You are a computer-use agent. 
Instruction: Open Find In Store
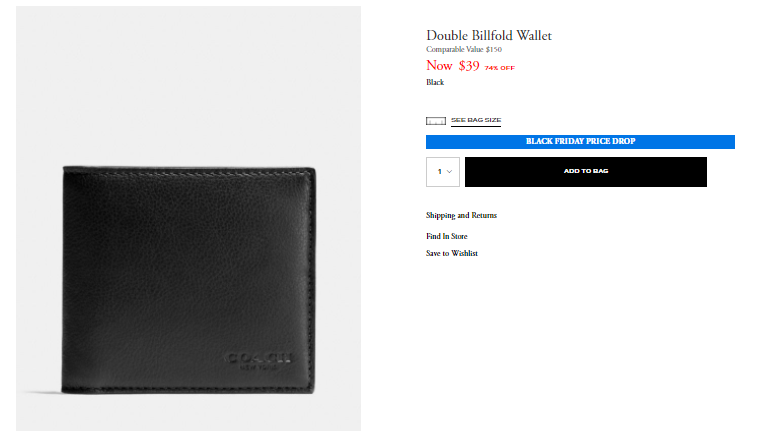[447, 236]
